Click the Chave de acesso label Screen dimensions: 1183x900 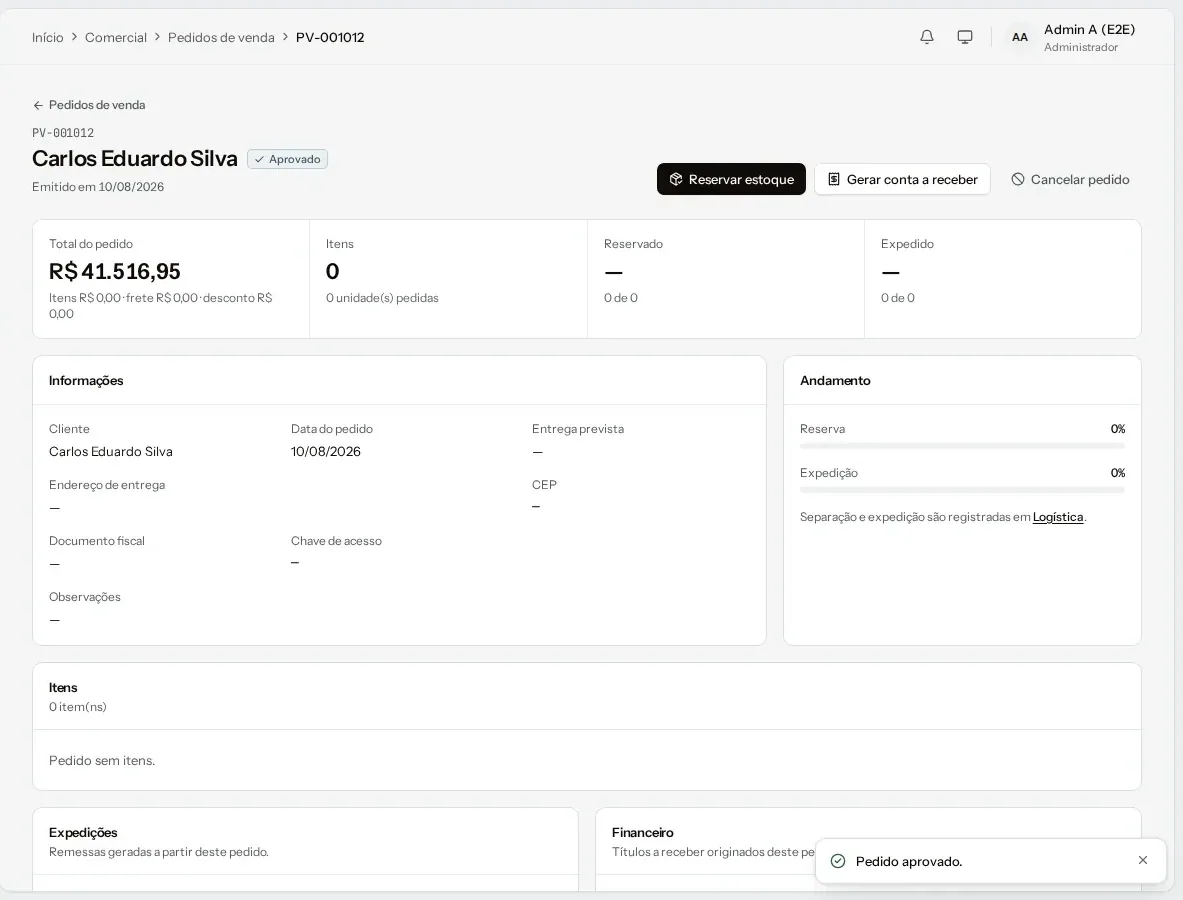point(336,541)
